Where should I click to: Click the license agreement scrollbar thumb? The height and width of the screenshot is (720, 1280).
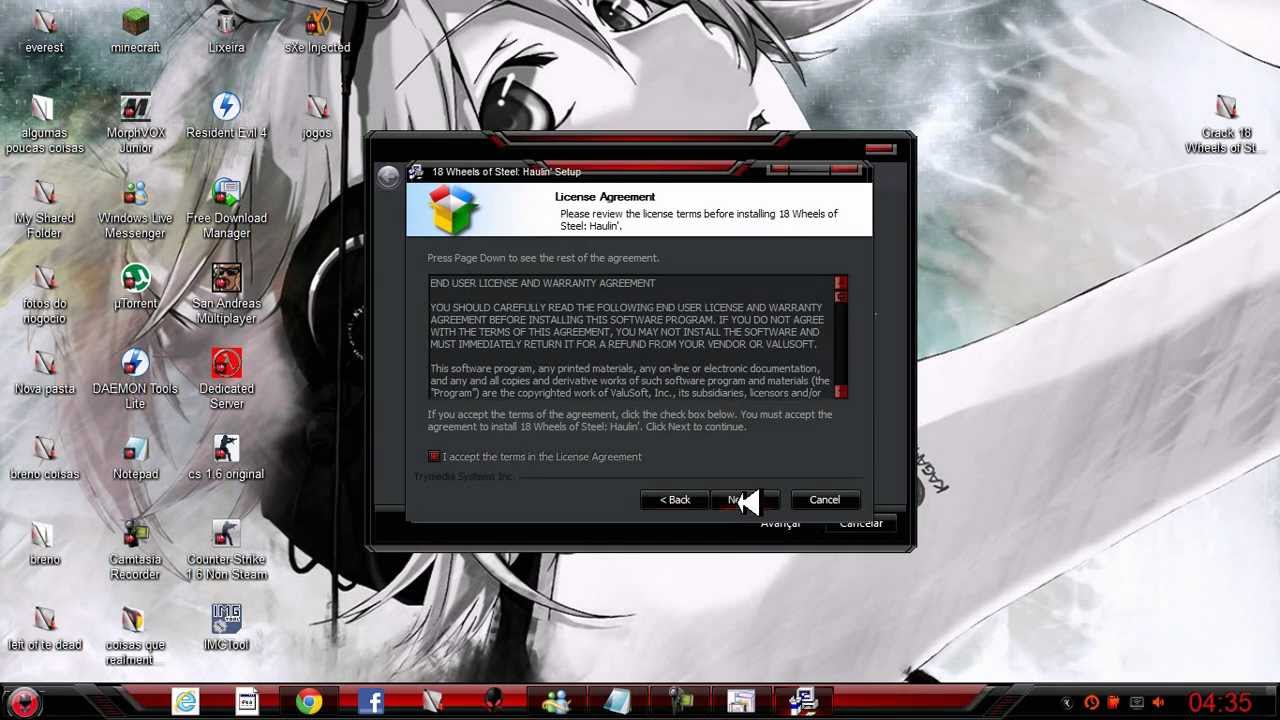click(x=840, y=295)
